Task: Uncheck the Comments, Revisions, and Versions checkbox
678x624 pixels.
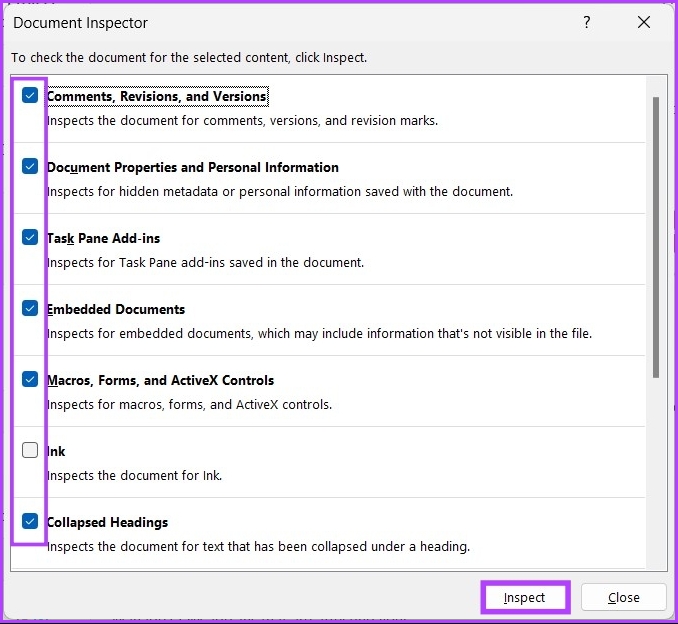Action: coord(30,96)
